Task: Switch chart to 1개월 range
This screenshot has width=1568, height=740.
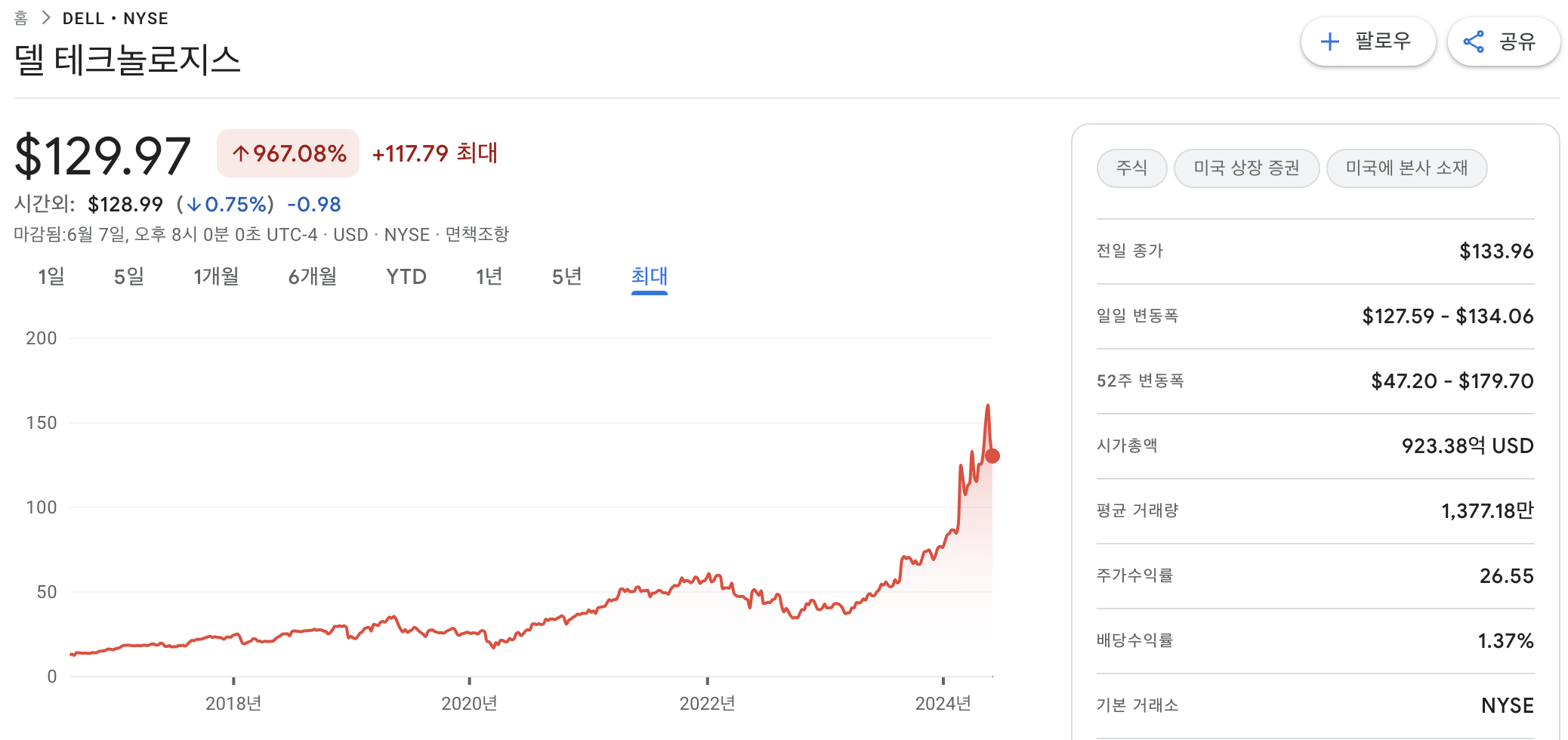Action: point(216,276)
